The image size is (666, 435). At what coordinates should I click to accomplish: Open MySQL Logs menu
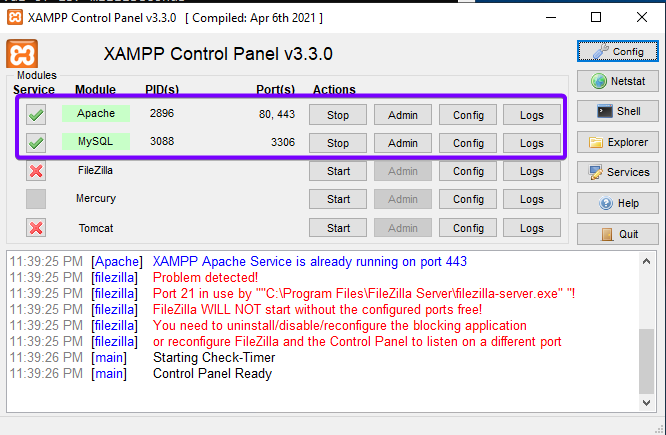tap(532, 143)
